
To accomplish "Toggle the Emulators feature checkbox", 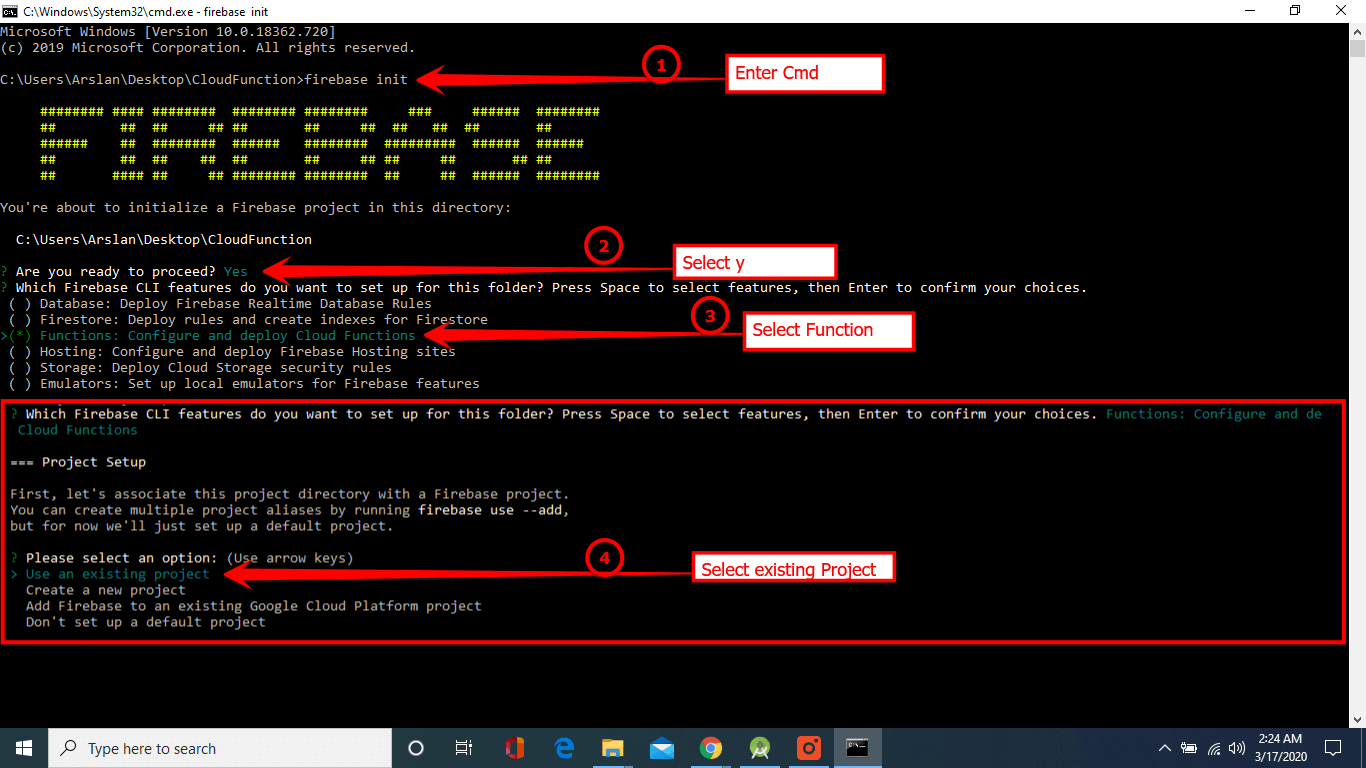I will [x=20, y=383].
